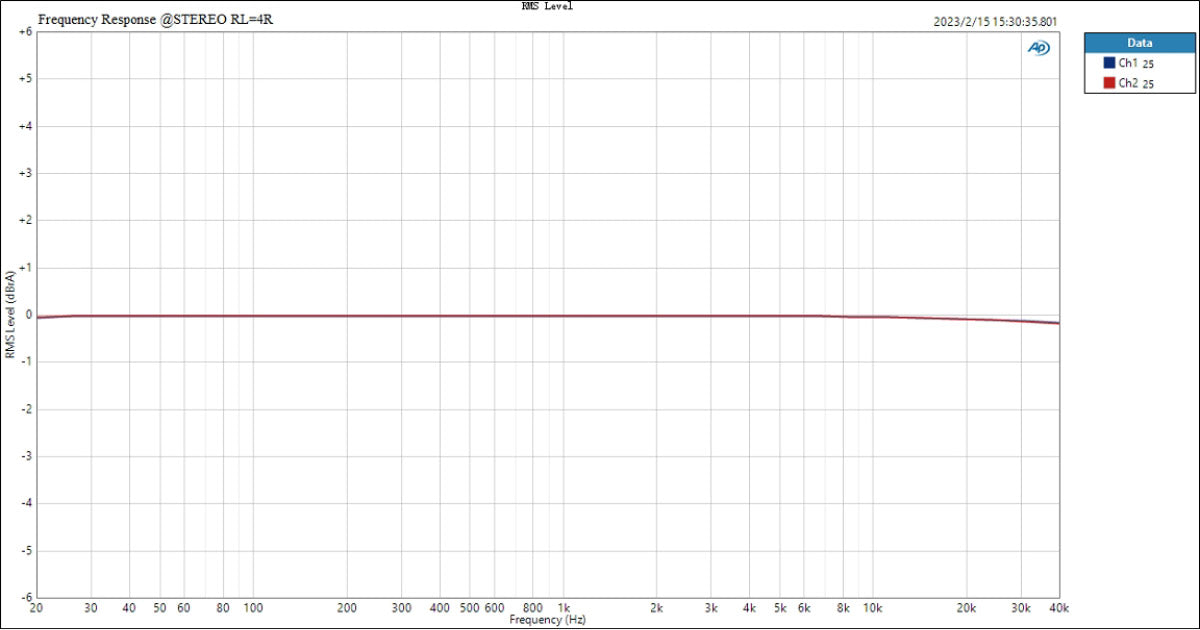Image resolution: width=1200 pixels, height=630 pixels.
Task: Click the red Ch2 color swatch
Action: [x=1109, y=83]
